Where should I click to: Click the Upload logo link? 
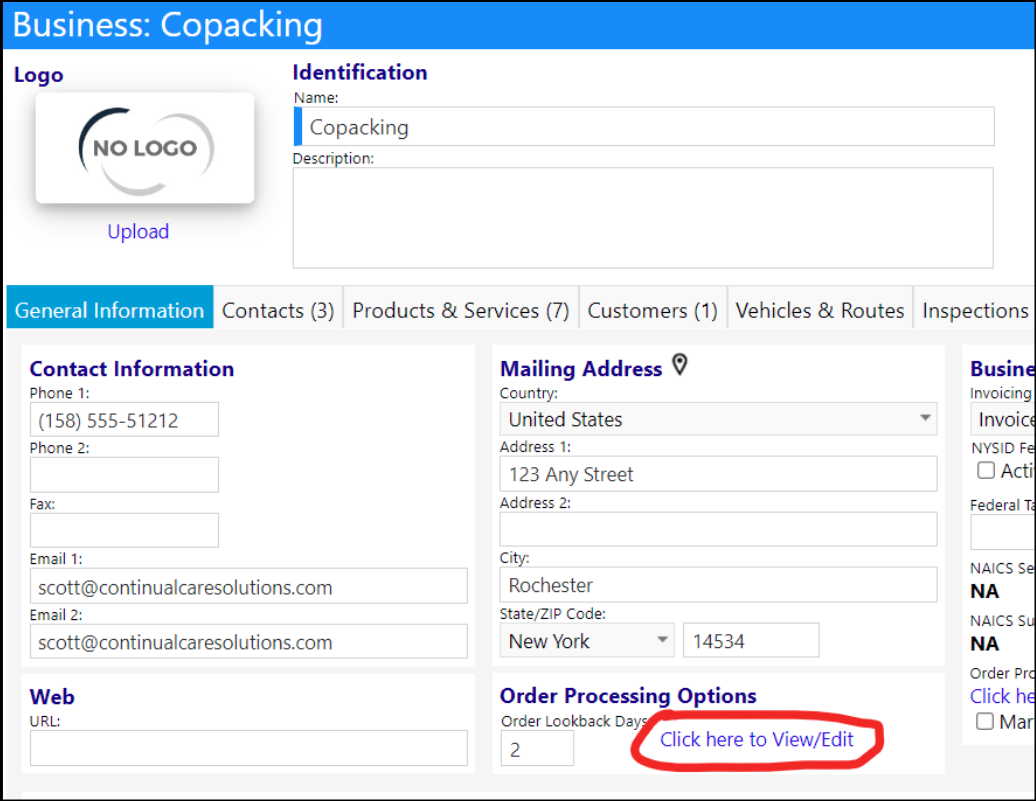(138, 231)
